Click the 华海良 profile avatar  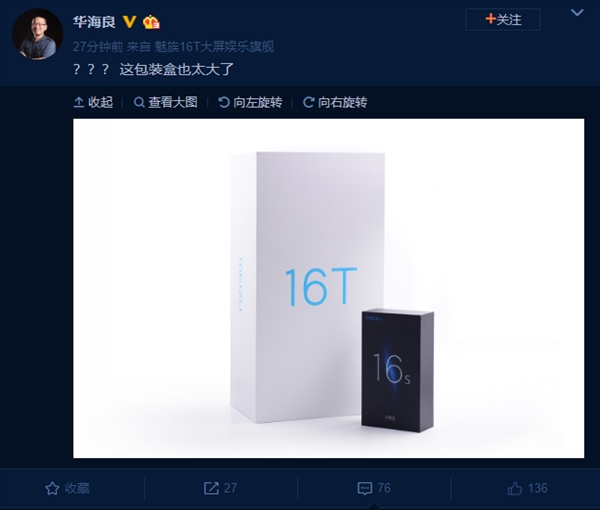click(x=38, y=34)
